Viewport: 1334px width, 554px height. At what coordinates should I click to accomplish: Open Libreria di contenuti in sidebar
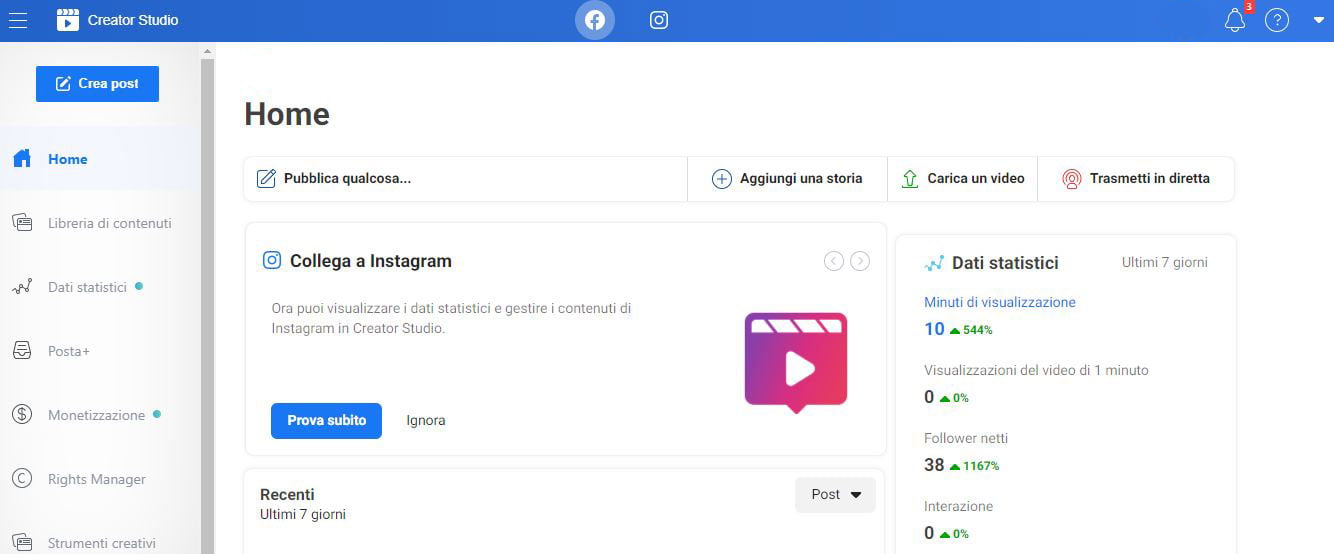pos(110,223)
